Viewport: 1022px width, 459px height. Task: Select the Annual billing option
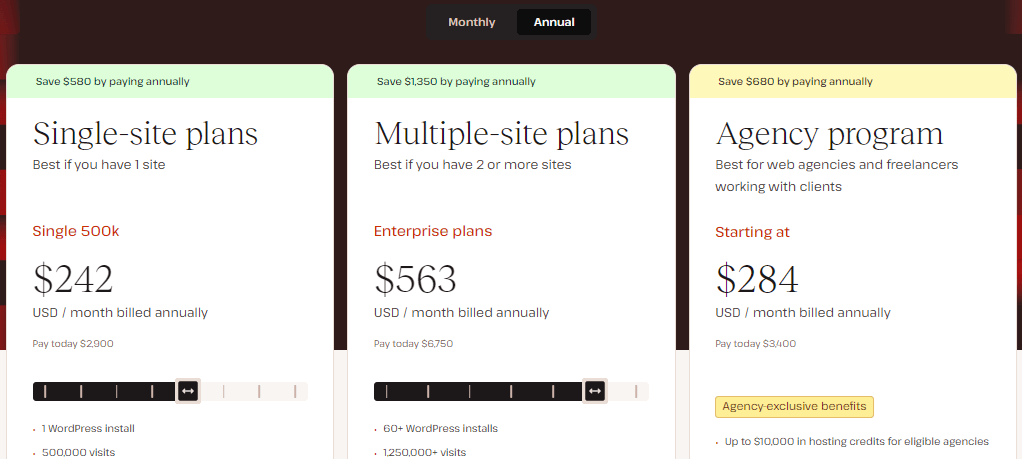tap(554, 22)
